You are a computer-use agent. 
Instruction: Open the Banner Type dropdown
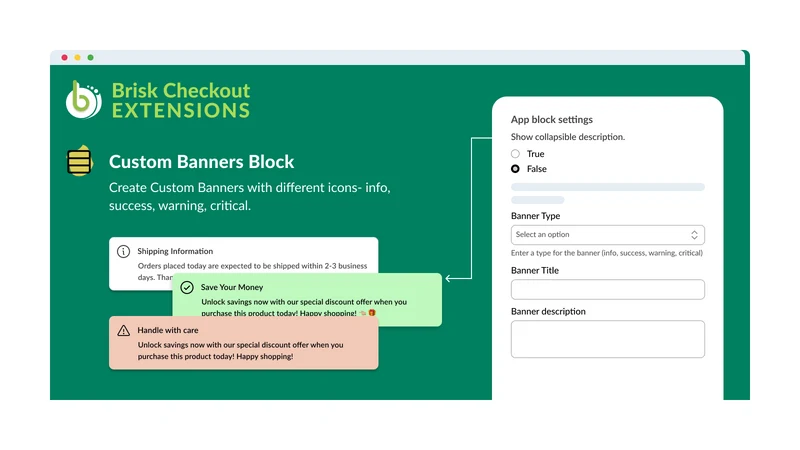(608, 235)
